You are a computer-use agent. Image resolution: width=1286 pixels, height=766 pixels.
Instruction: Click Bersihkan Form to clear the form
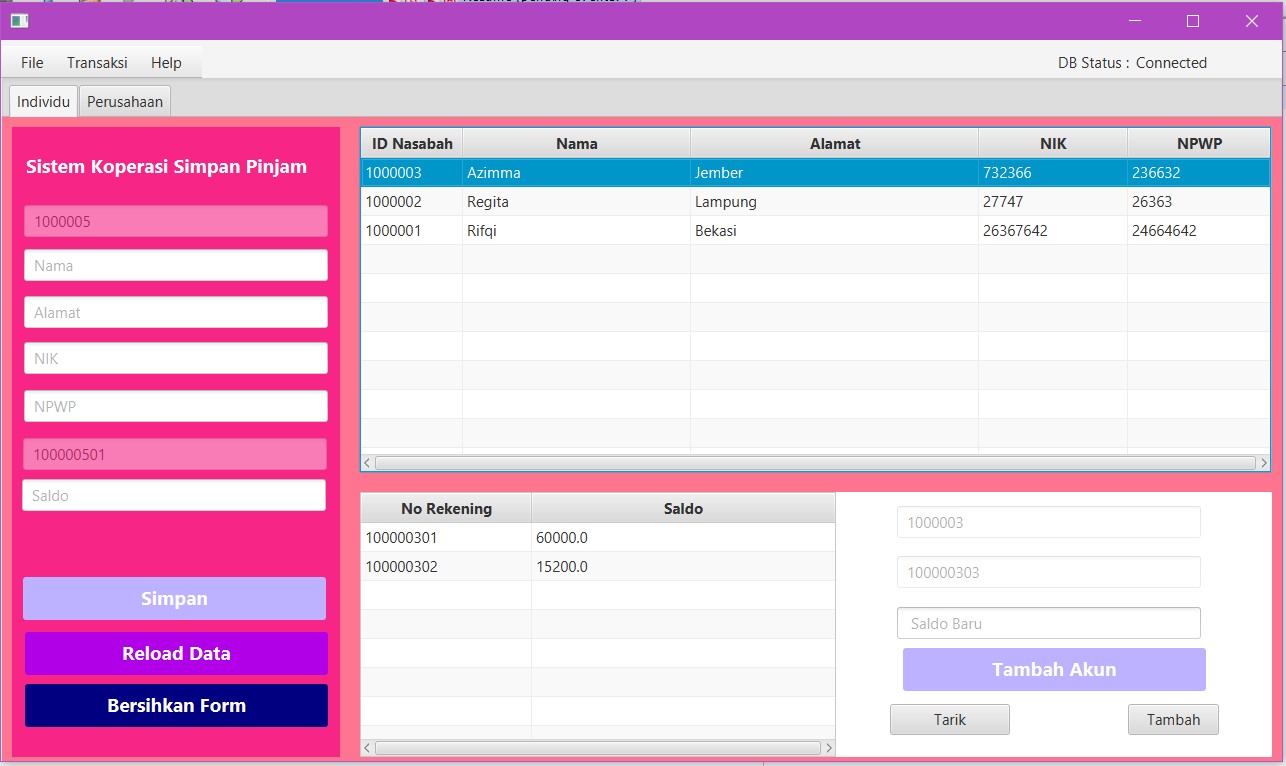(174, 705)
